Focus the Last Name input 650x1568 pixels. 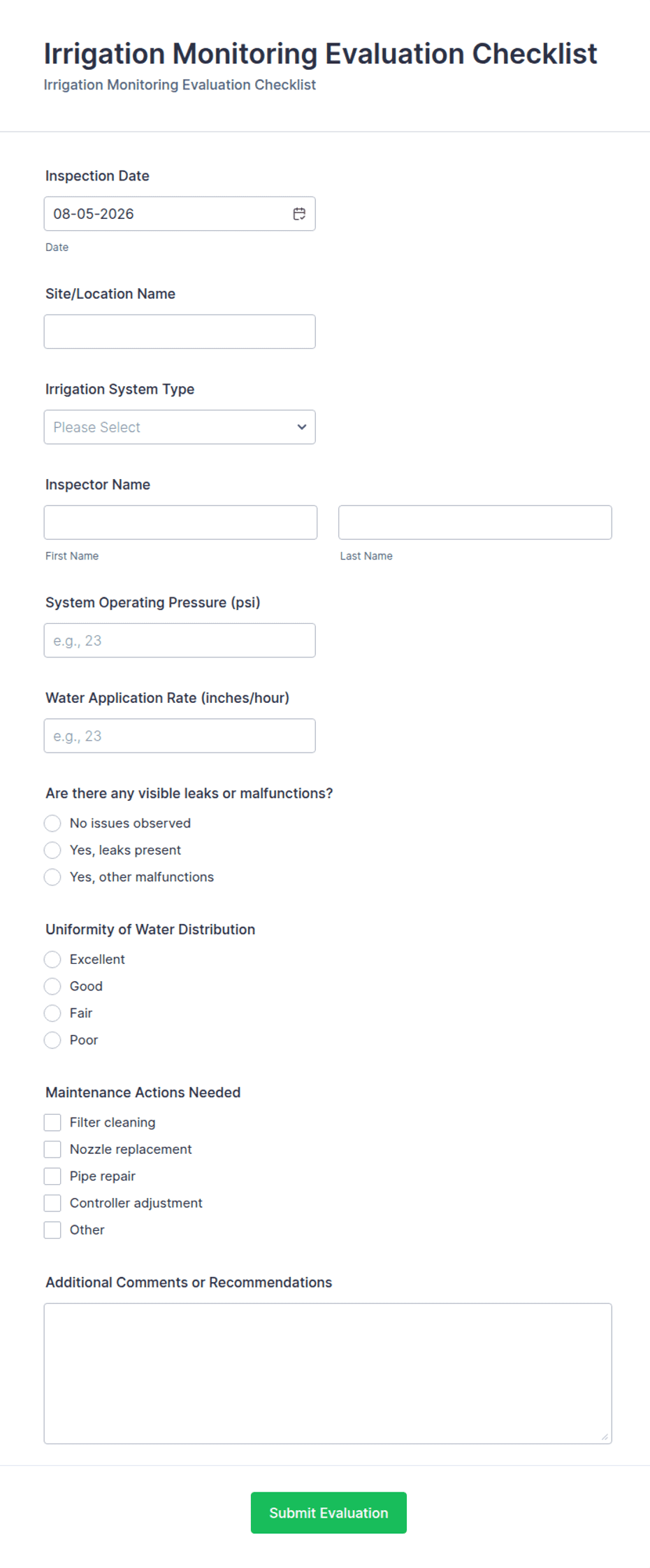click(475, 522)
